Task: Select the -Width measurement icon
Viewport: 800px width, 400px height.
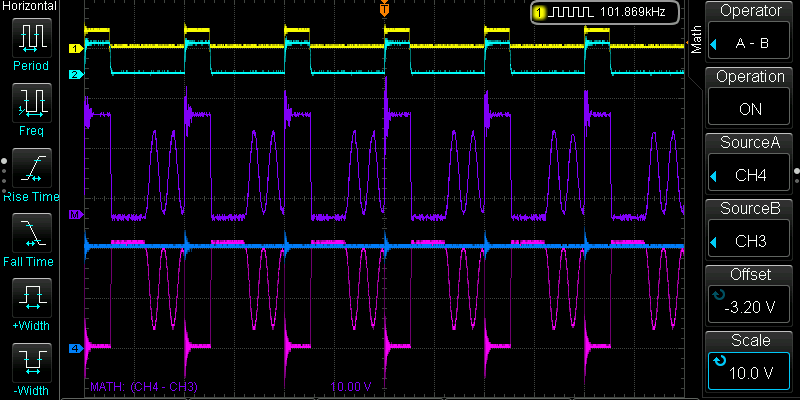Action: [x=32, y=363]
